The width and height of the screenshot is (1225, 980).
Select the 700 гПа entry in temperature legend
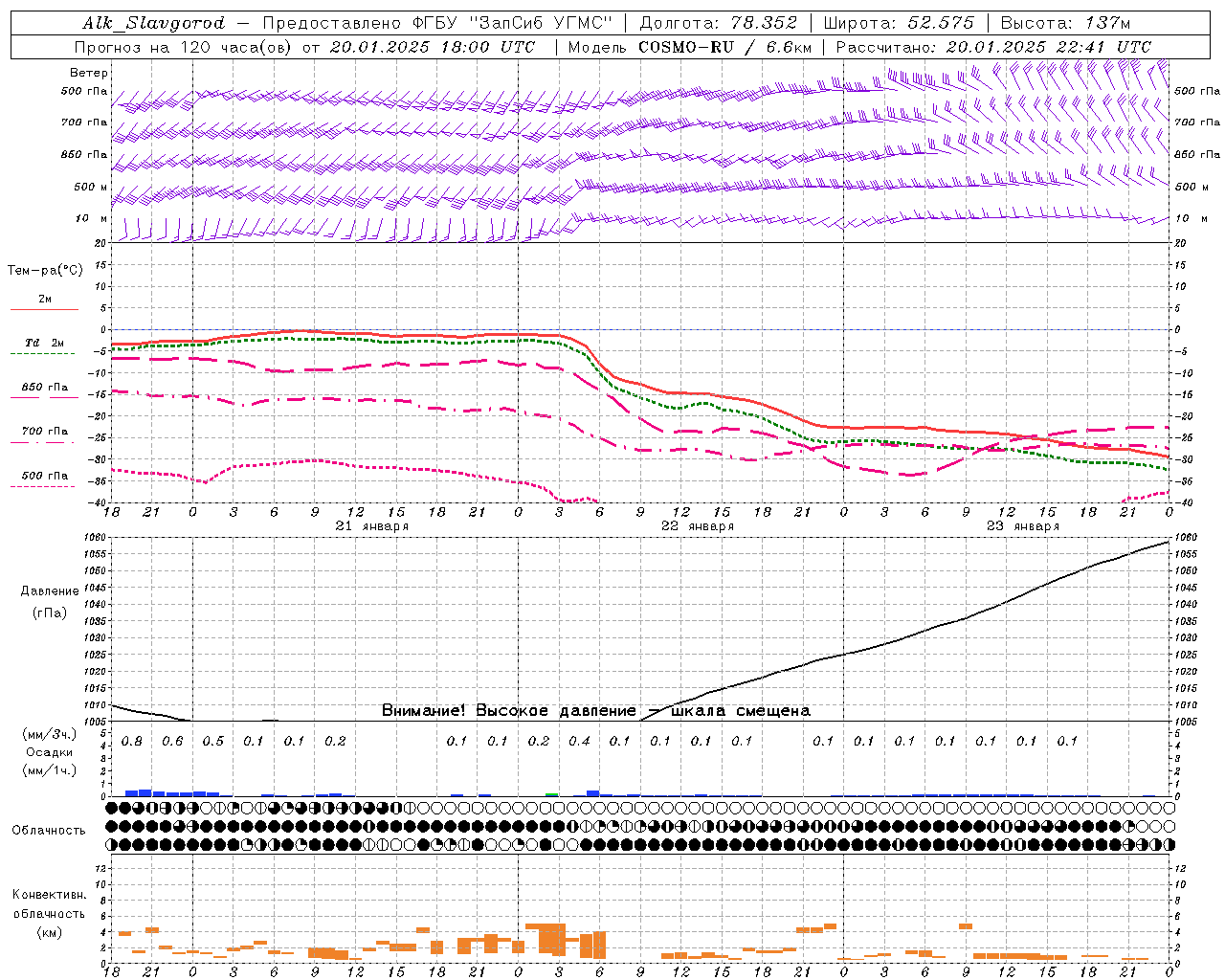point(44,432)
